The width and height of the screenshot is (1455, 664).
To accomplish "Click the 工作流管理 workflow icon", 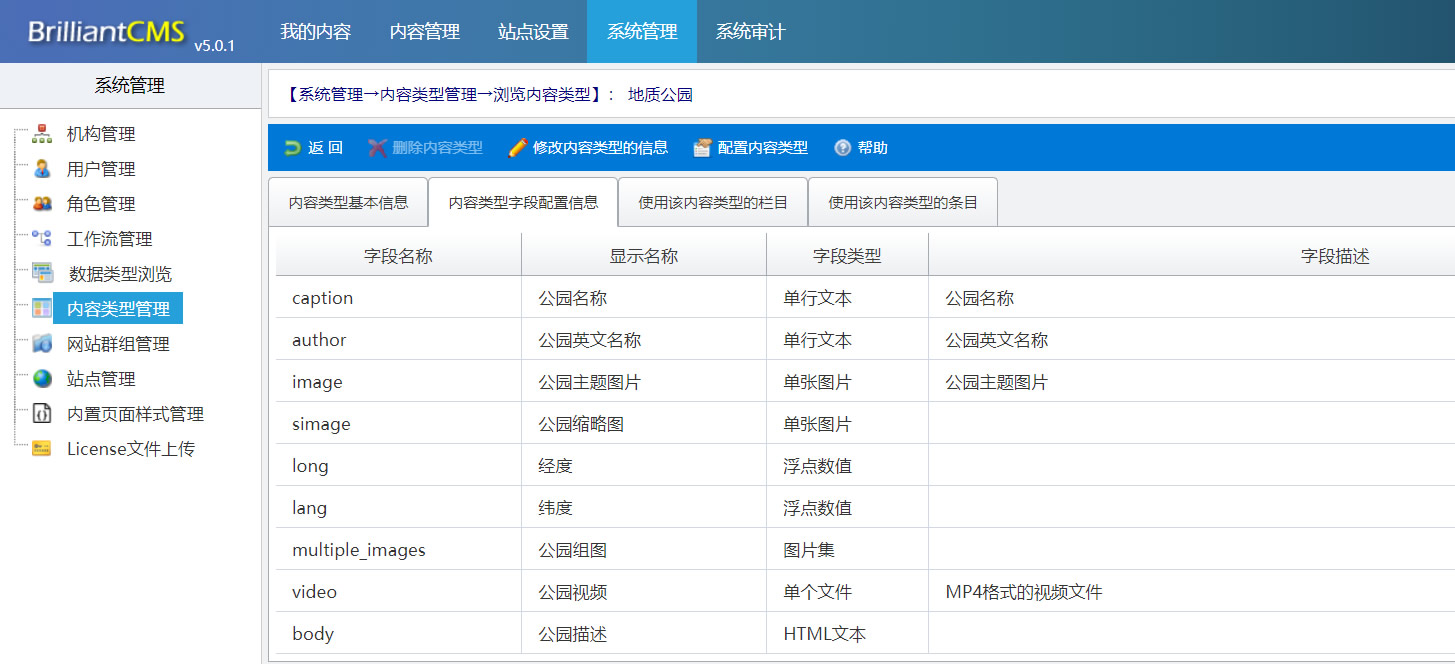I will (x=42, y=239).
